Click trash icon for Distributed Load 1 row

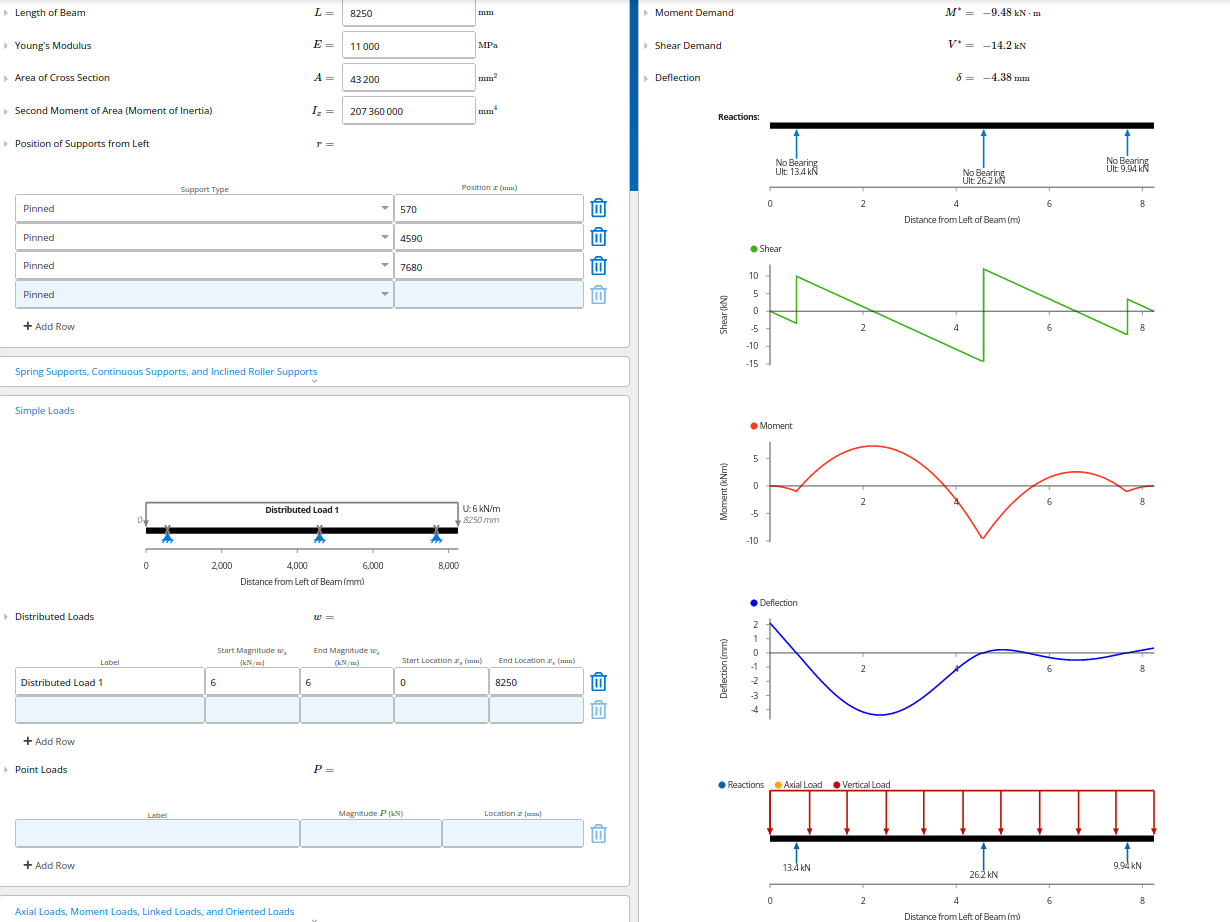coord(598,682)
